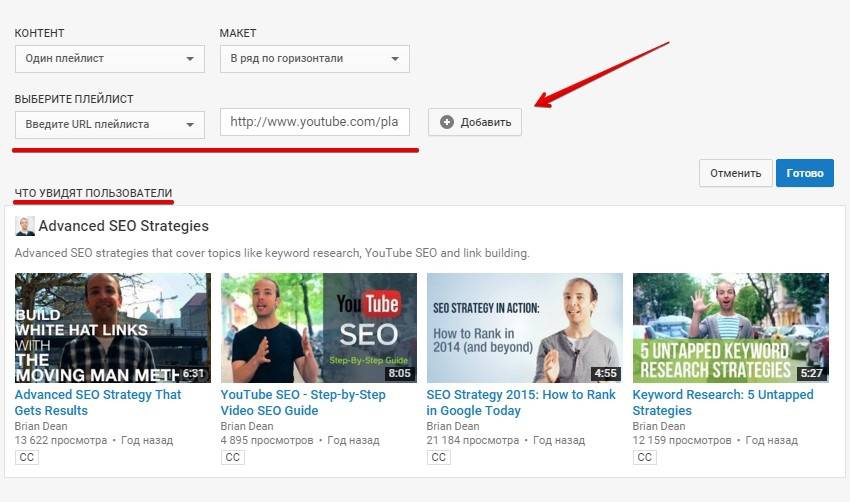
Task: Click CC badge under YouTube SEO video
Action: 233,457
